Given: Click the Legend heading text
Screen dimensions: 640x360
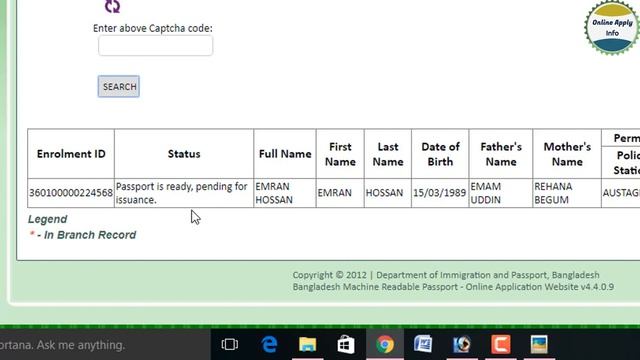Looking at the screenshot, I should pyautogui.click(x=47, y=219).
